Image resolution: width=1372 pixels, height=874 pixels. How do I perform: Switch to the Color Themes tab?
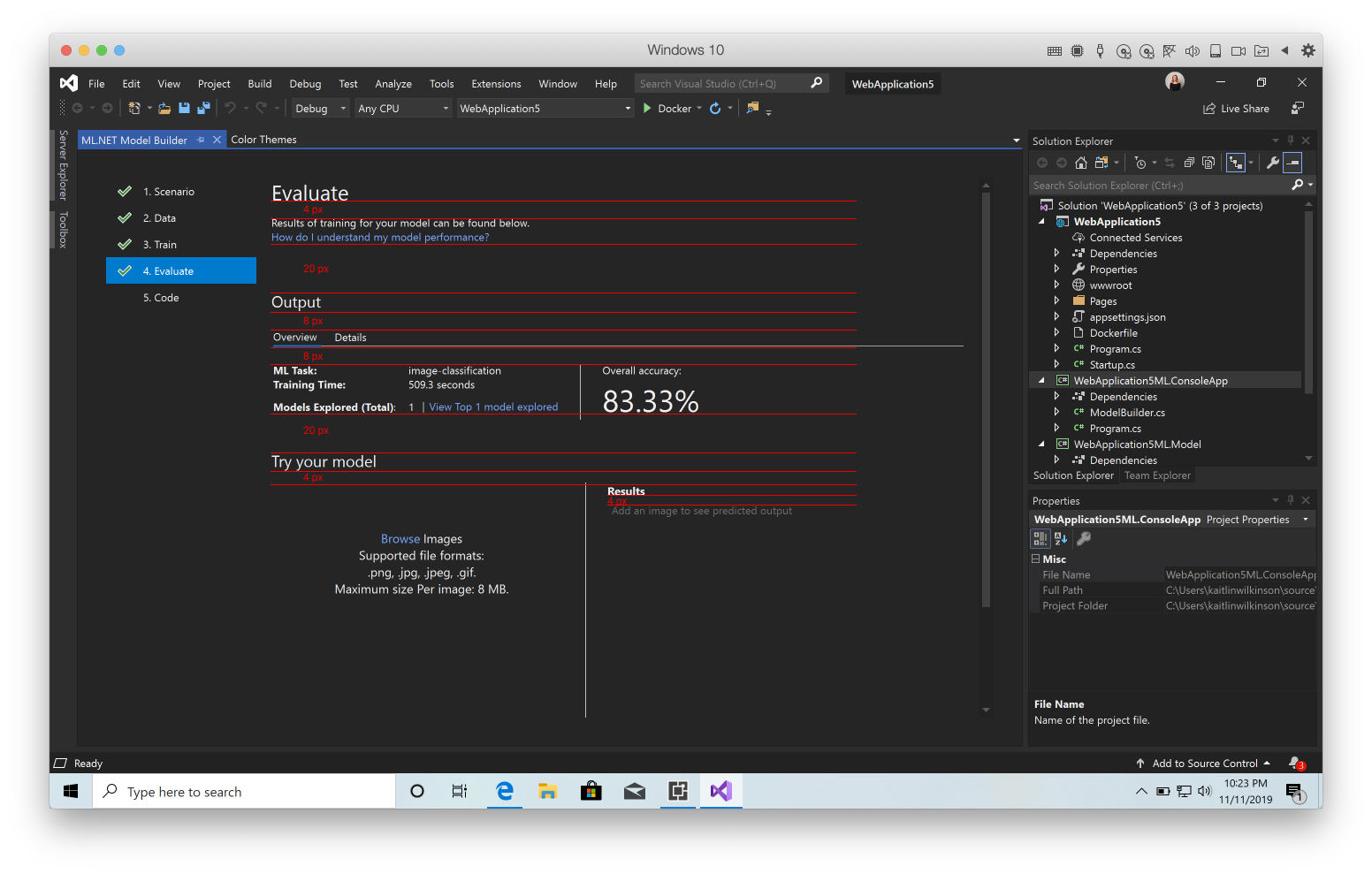263,140
